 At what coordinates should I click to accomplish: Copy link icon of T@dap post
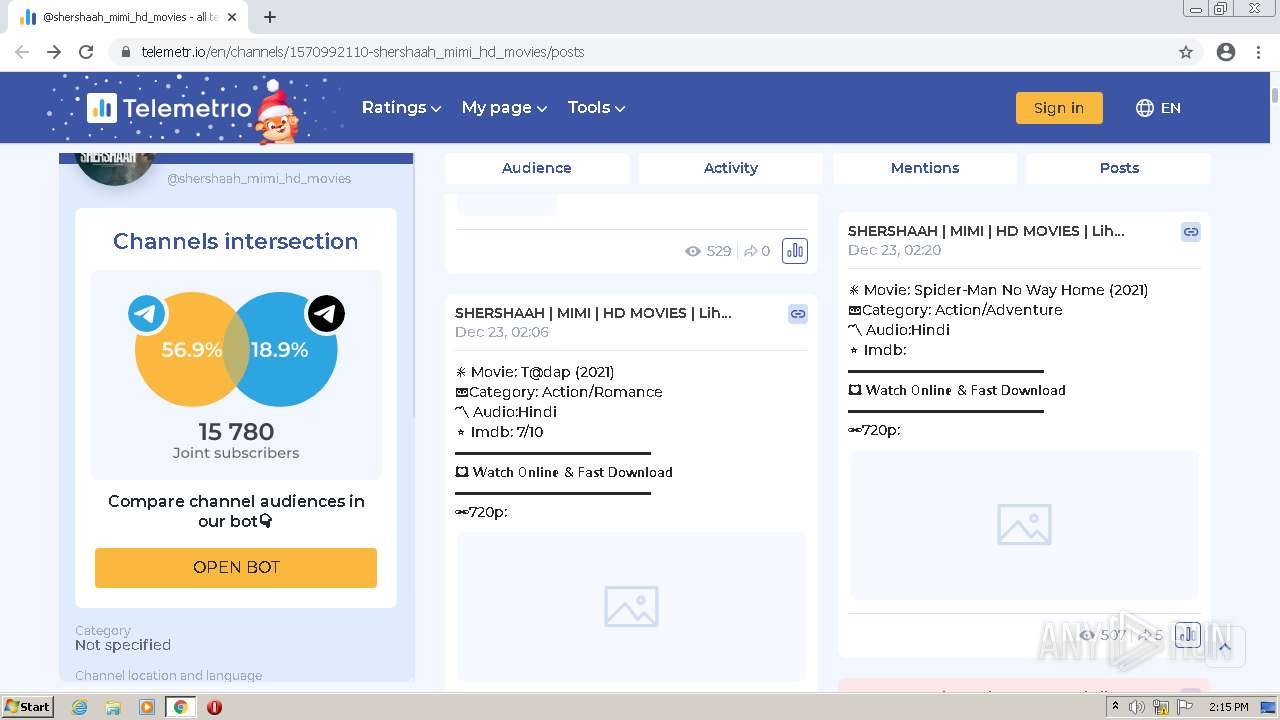tap(798, 314)
